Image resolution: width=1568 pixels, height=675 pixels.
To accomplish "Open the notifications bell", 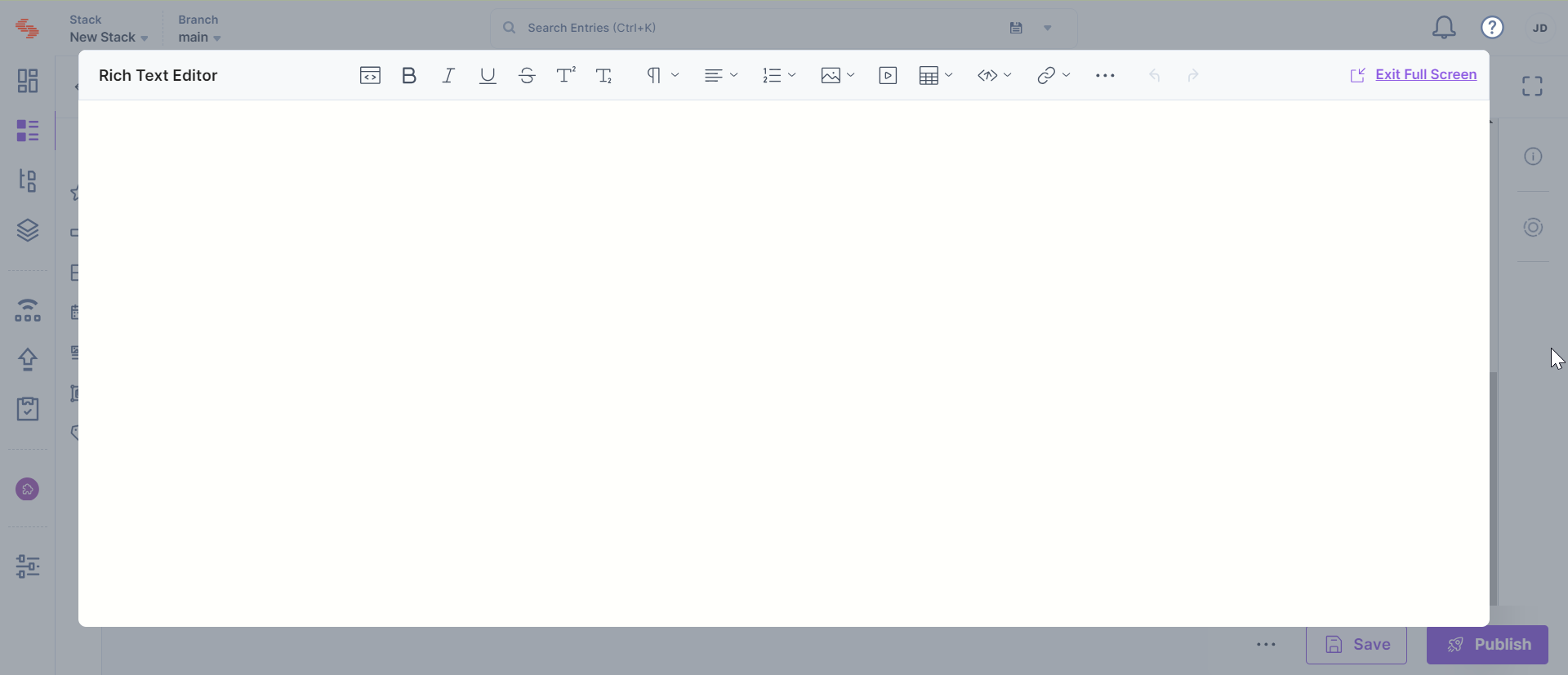I will (x=1443, y=28).
